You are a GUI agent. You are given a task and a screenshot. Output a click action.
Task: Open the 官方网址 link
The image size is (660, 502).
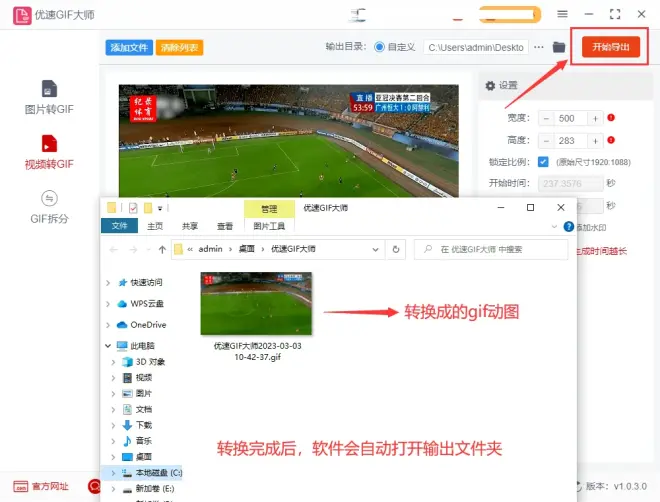point(41,486)
